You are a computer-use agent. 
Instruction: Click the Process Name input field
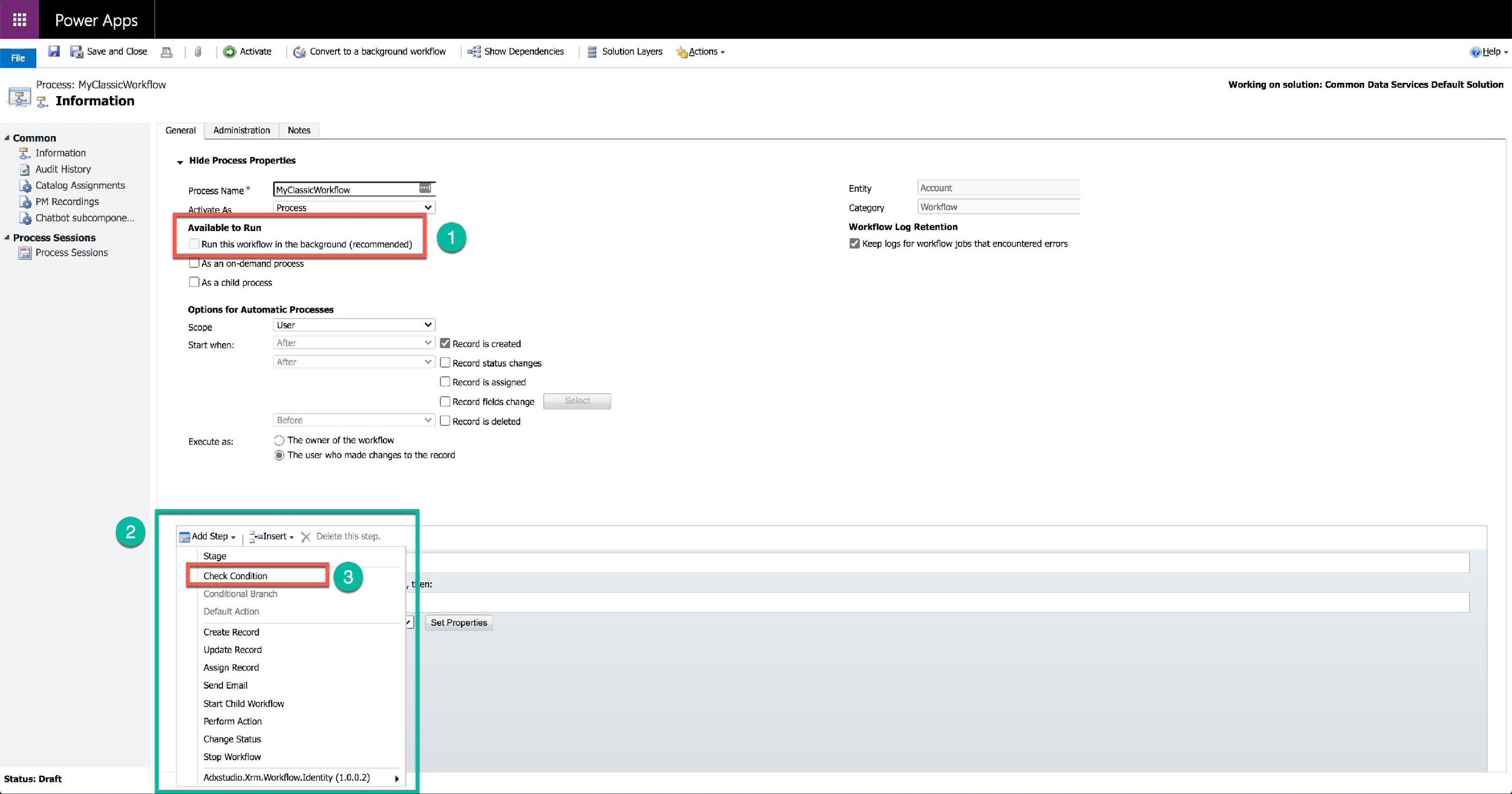click(349, 189)
